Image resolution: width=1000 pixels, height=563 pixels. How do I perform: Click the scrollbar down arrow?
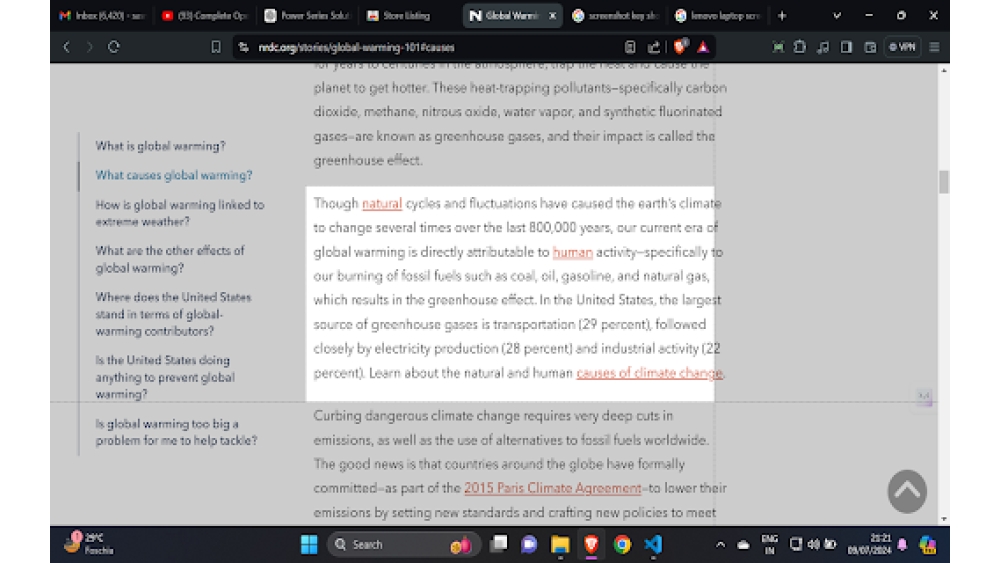click(x=944, y=520)
